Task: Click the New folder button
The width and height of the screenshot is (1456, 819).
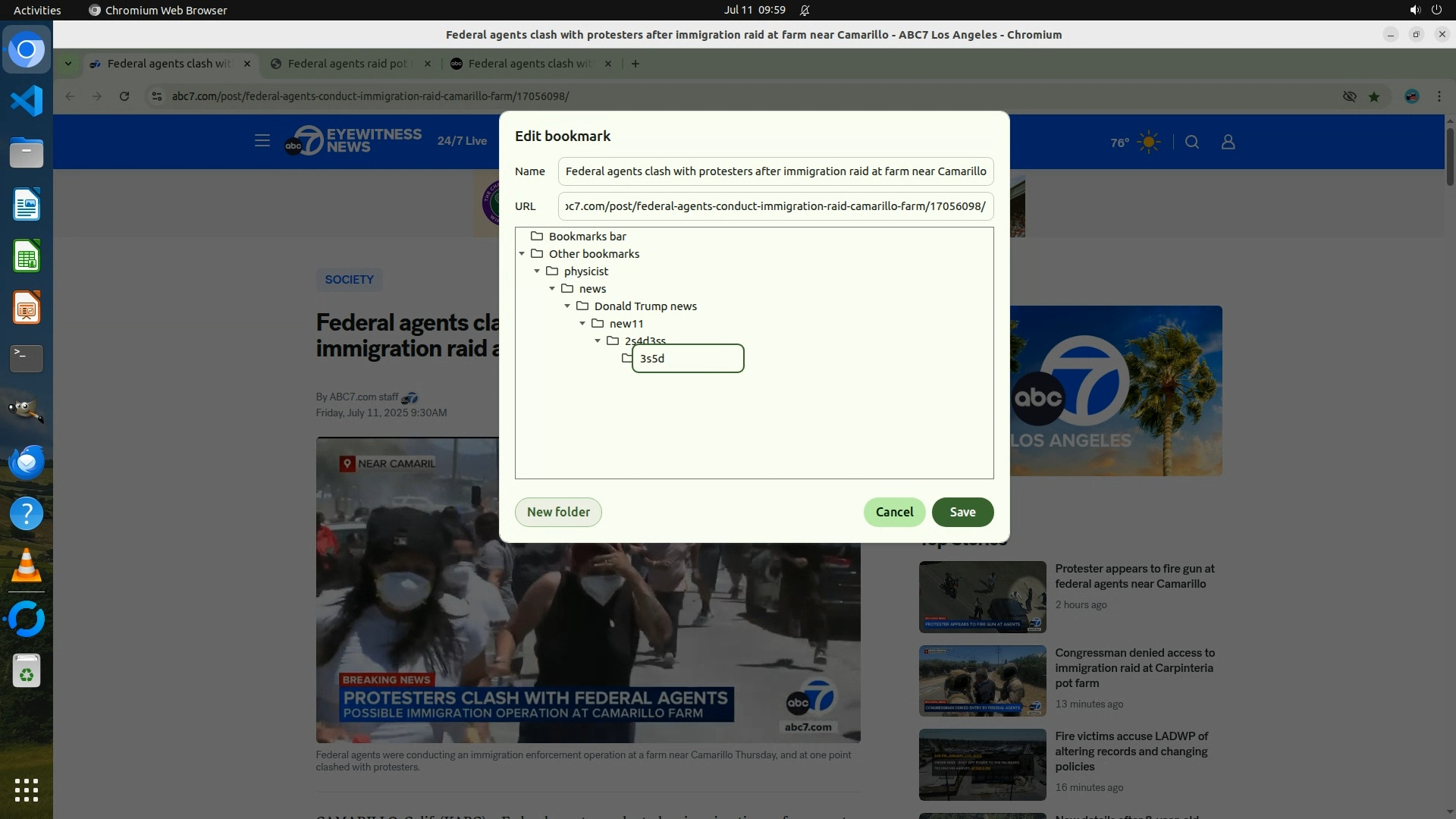Action: (x=558, y=512)
